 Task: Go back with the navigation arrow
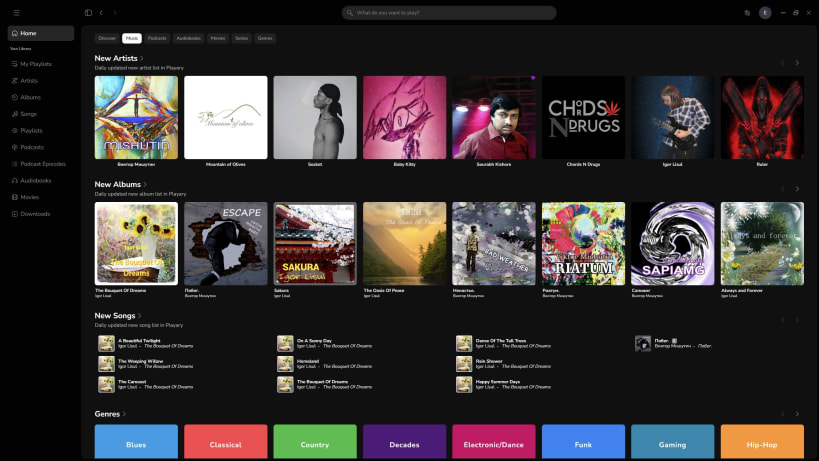[x=101, y=13]
